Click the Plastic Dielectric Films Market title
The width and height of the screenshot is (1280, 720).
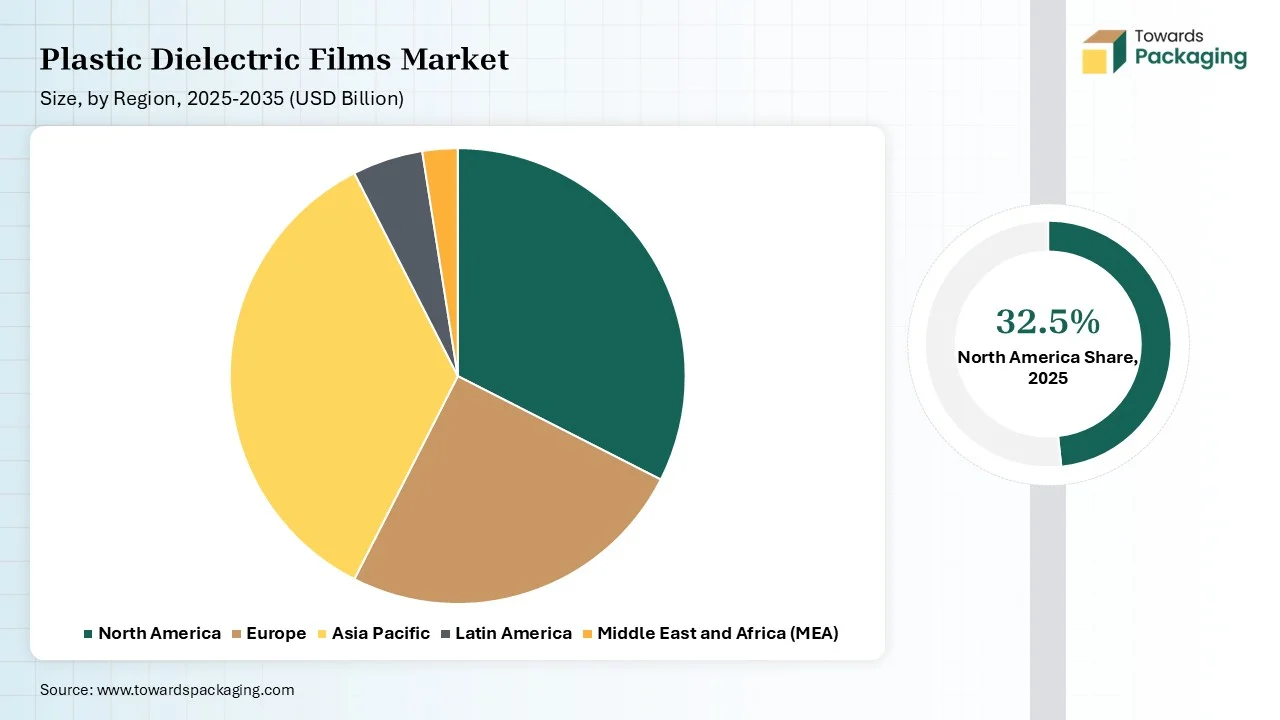point(274,60)
